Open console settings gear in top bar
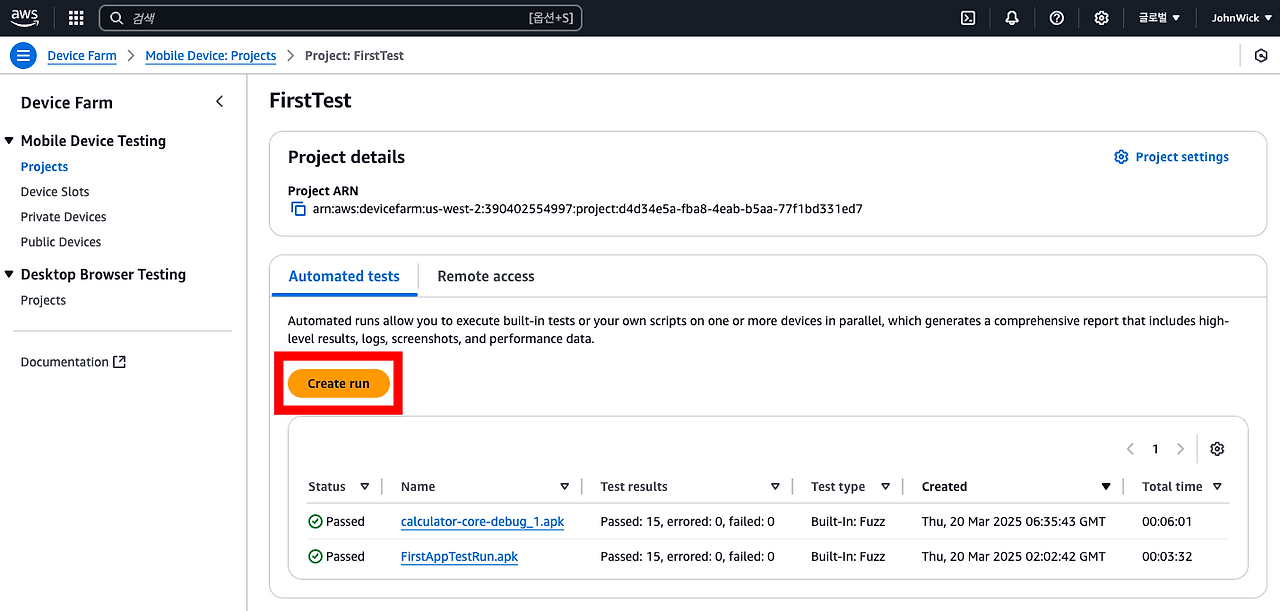1280x611 pixels. coord(1101,18)
